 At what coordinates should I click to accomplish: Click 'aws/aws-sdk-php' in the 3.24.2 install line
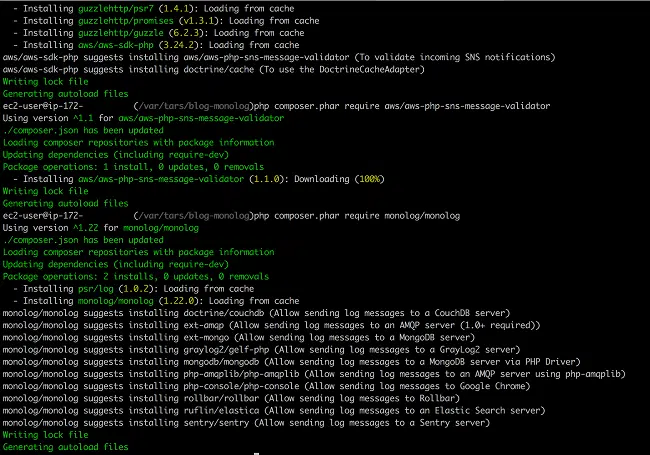tap(116, 45)
